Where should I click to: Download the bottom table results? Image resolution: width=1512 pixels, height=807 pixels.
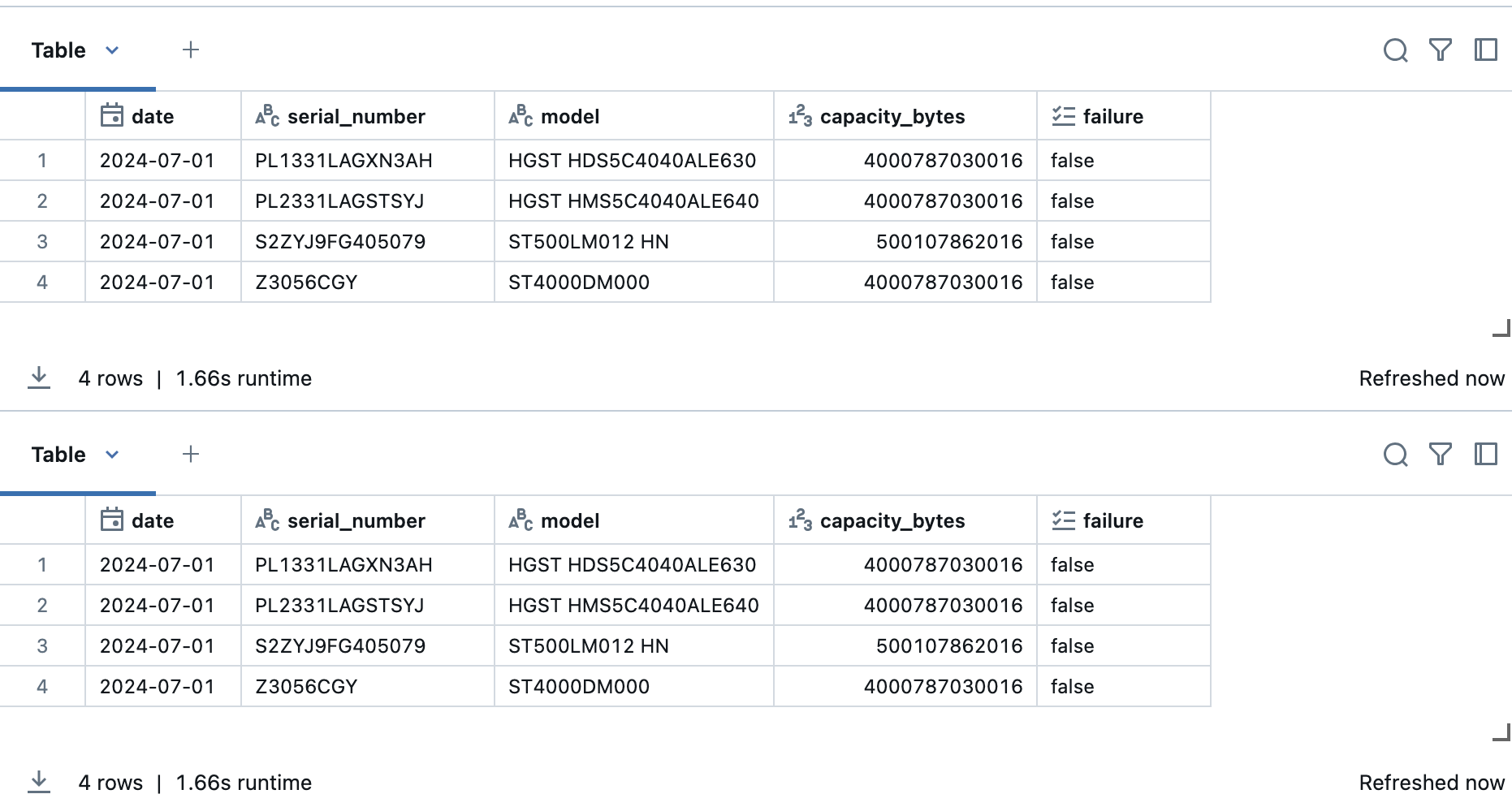[38, 782]
